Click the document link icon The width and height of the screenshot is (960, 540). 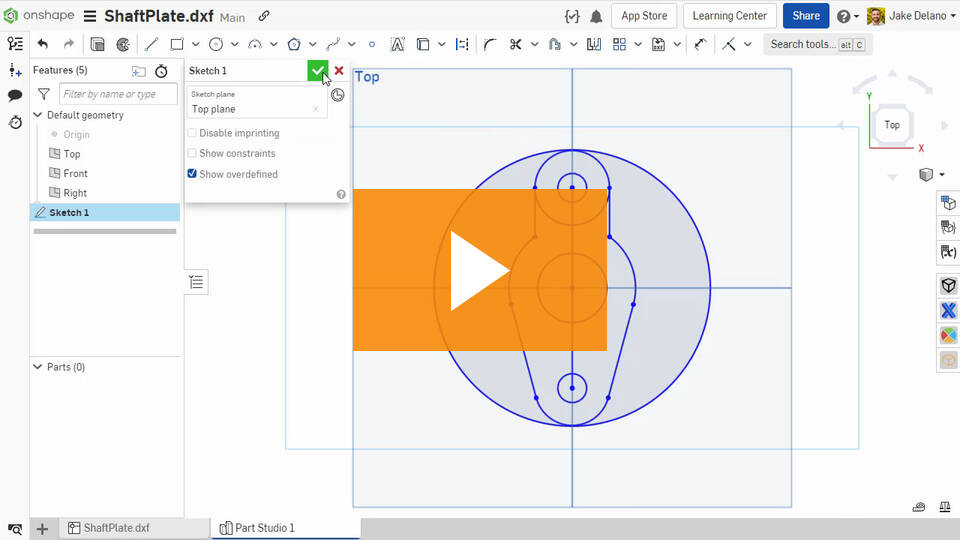(264, 16)
